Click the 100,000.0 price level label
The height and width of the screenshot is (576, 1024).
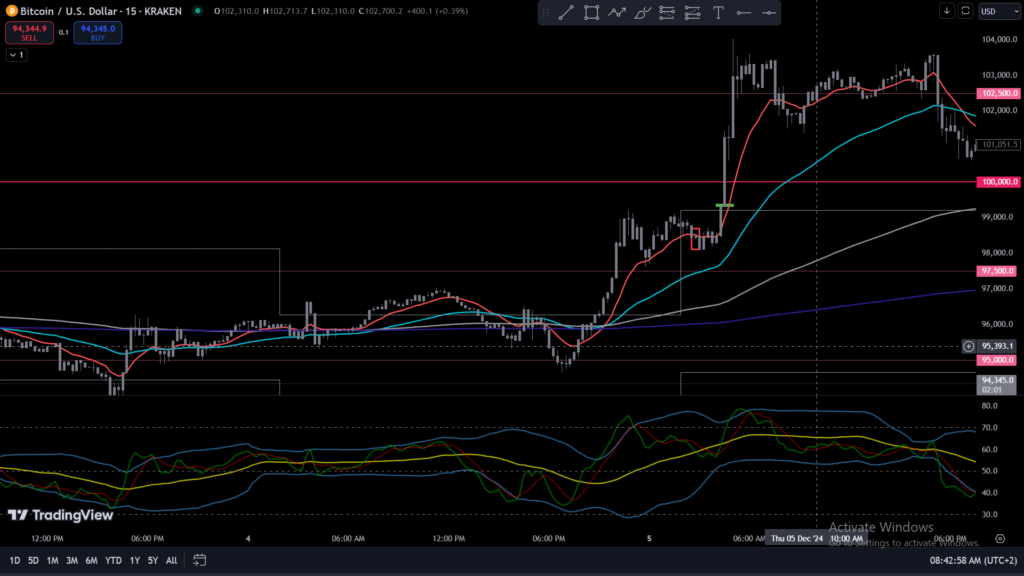999,182
